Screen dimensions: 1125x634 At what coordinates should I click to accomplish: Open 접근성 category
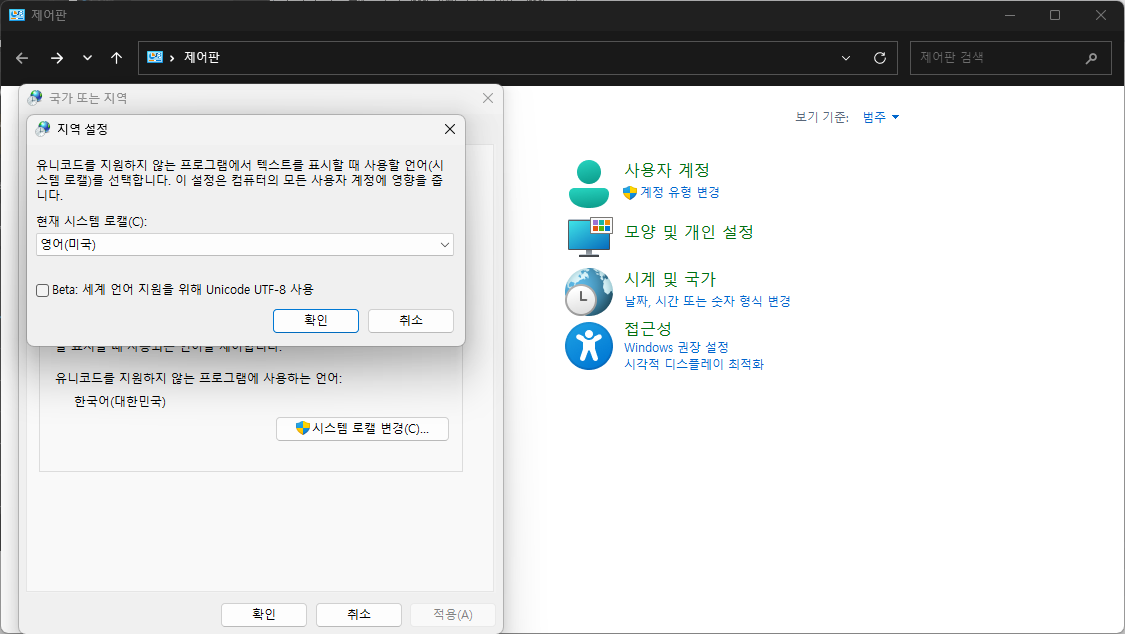tap(648, 328)
